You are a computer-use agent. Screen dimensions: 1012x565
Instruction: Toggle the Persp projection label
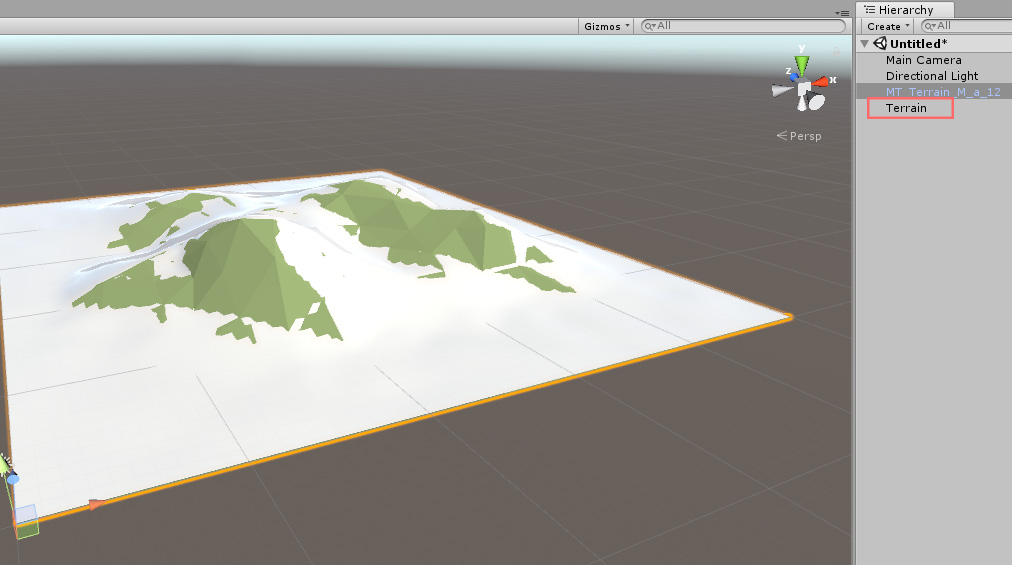799,136
